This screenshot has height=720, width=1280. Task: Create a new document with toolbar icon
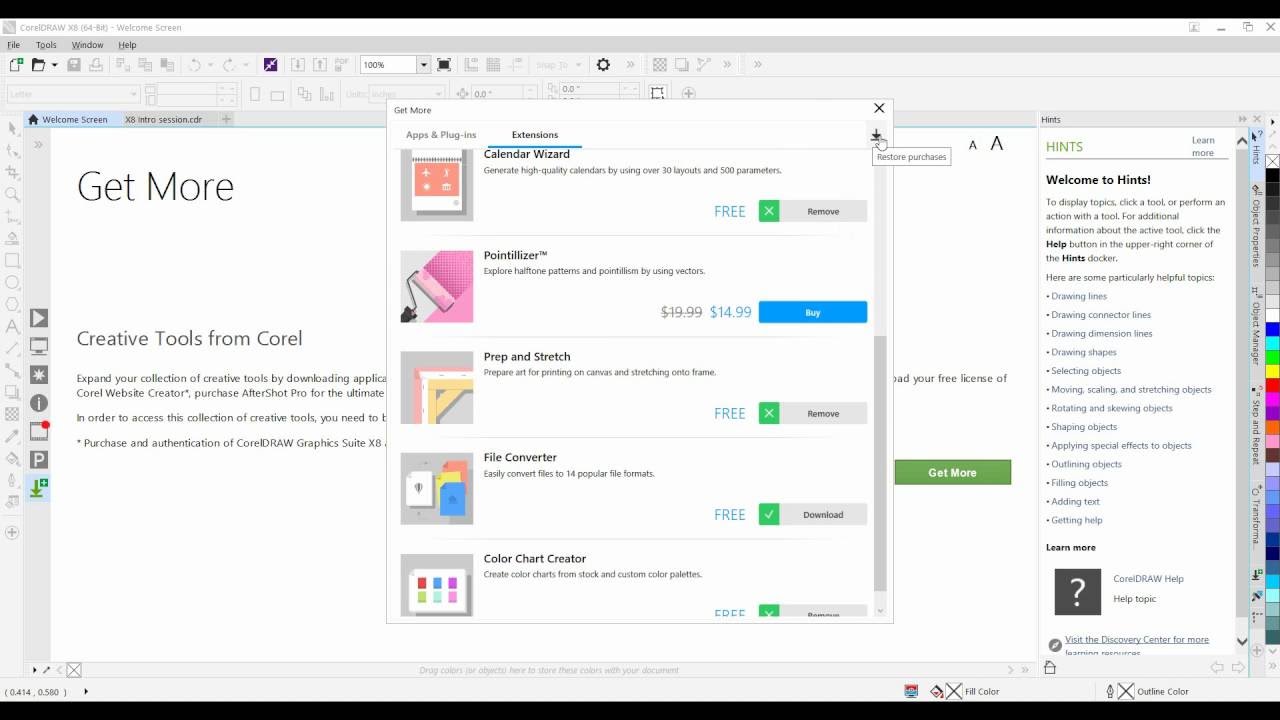[x=15, y=64]
